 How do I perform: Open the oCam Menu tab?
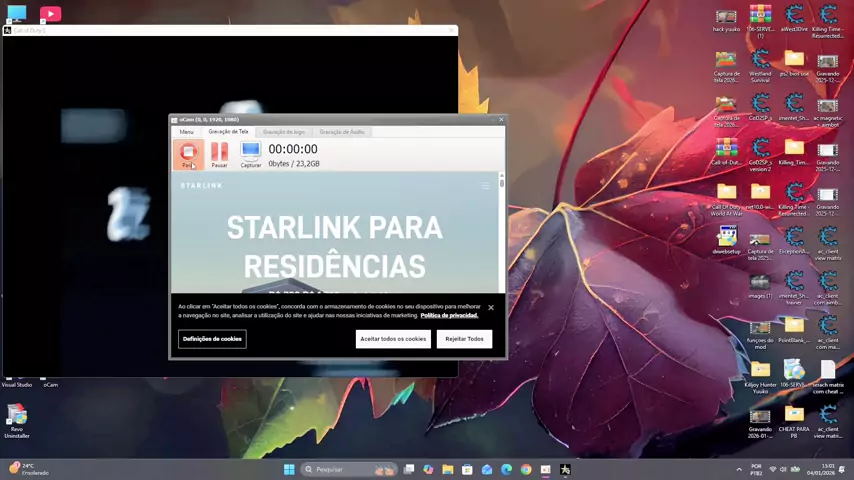pos(186,132)
